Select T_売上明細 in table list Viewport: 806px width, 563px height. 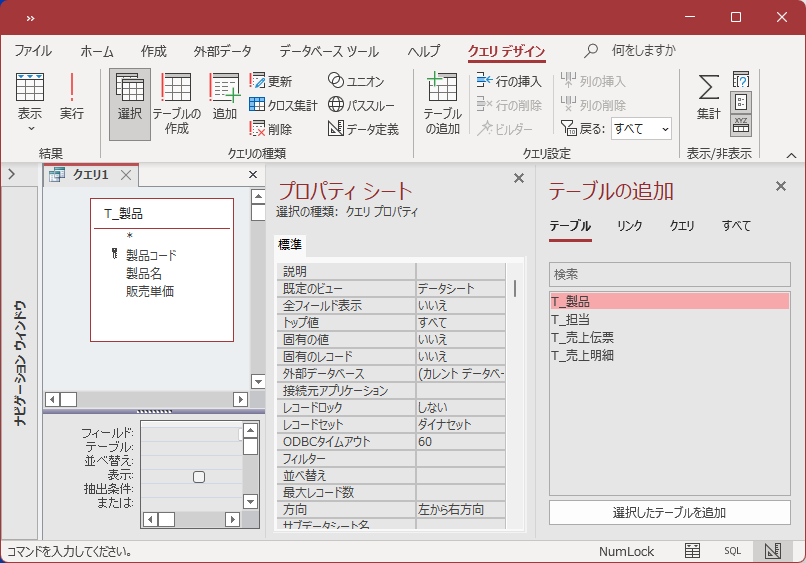(669, 355)
